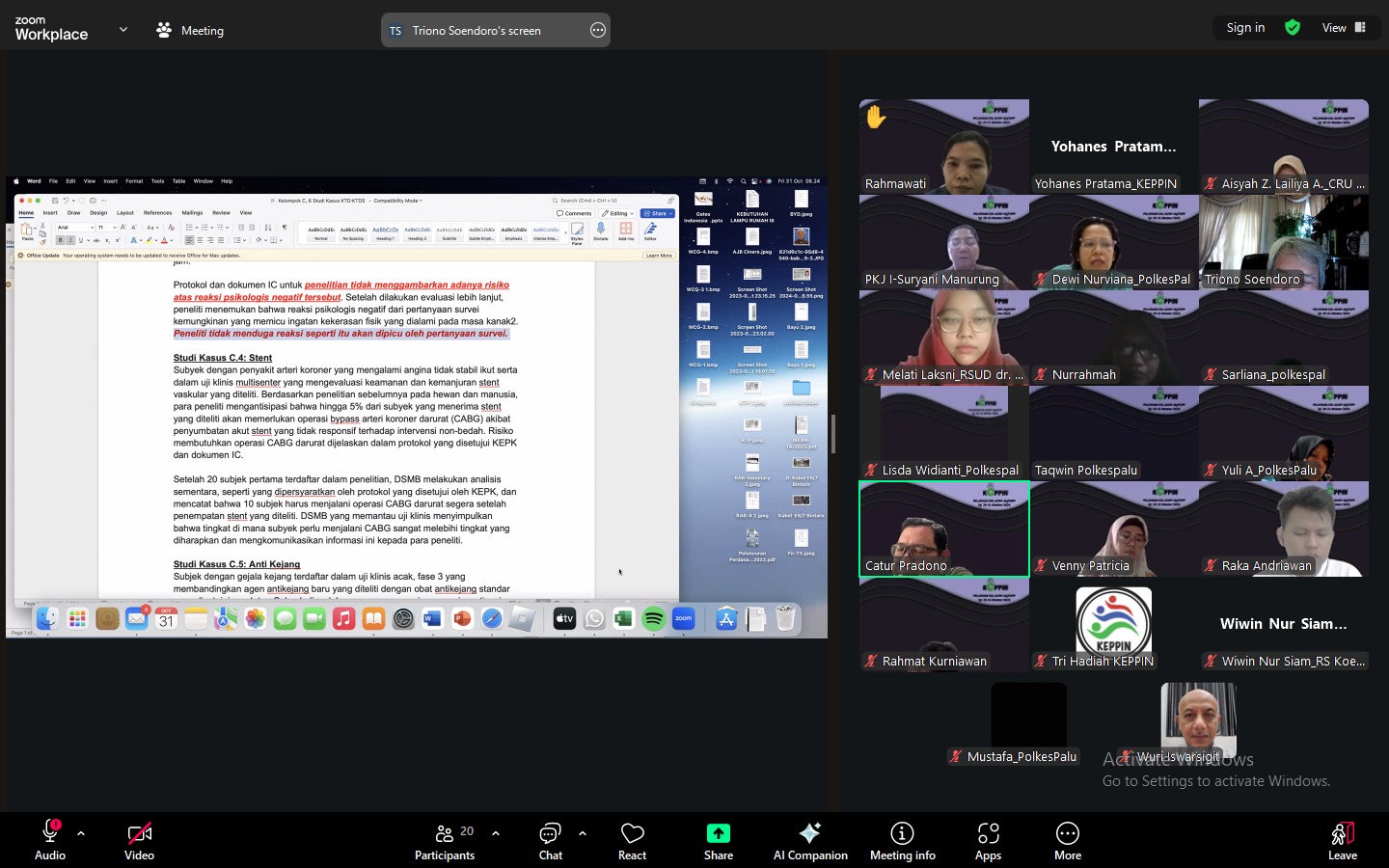Image resolution: width=1389 pixels, height=868 pixels.
Task: Open the Apps panel
Action: pos(988,840)
